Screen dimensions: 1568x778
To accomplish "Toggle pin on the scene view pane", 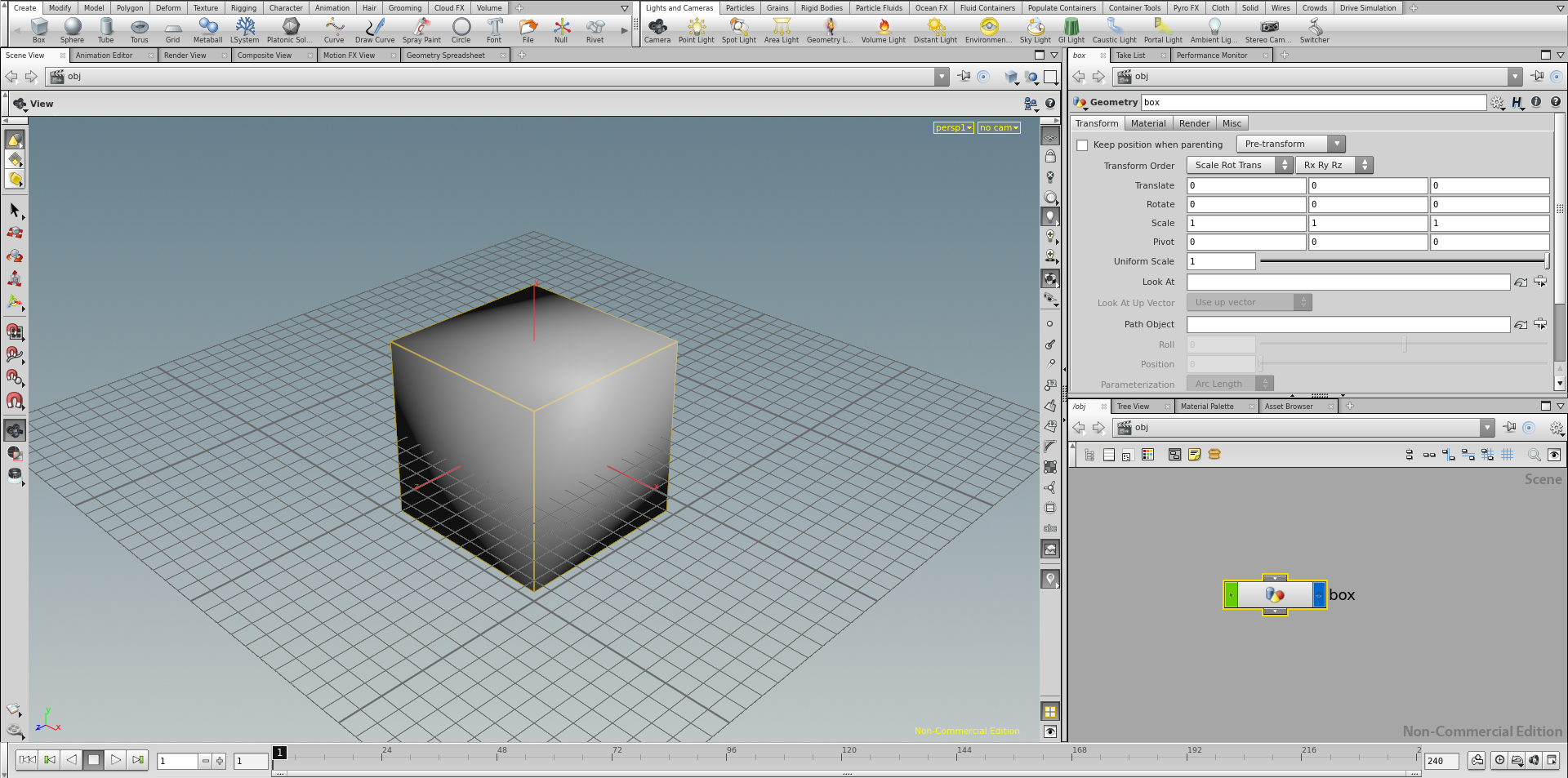I will coord(964,76).
